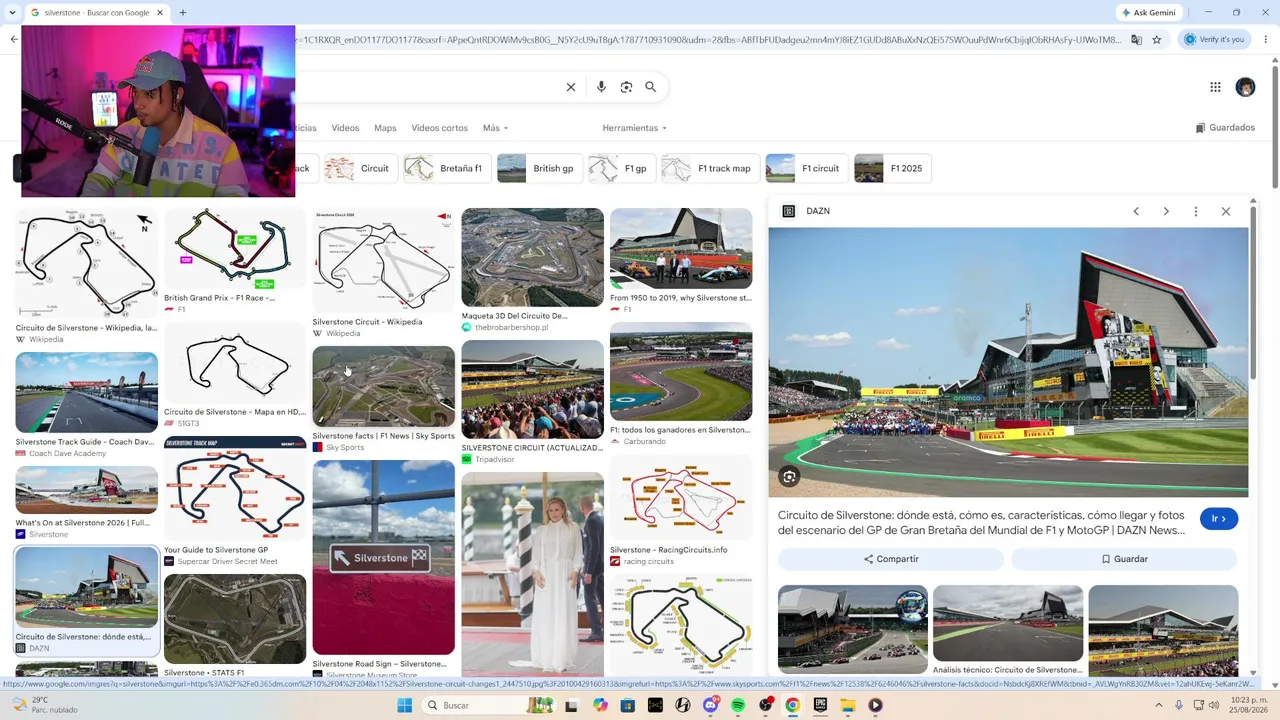The height and width of the screenshot is (720, 1280).
Task: Go back with the browser back arrow
Action: pos(14,40)
